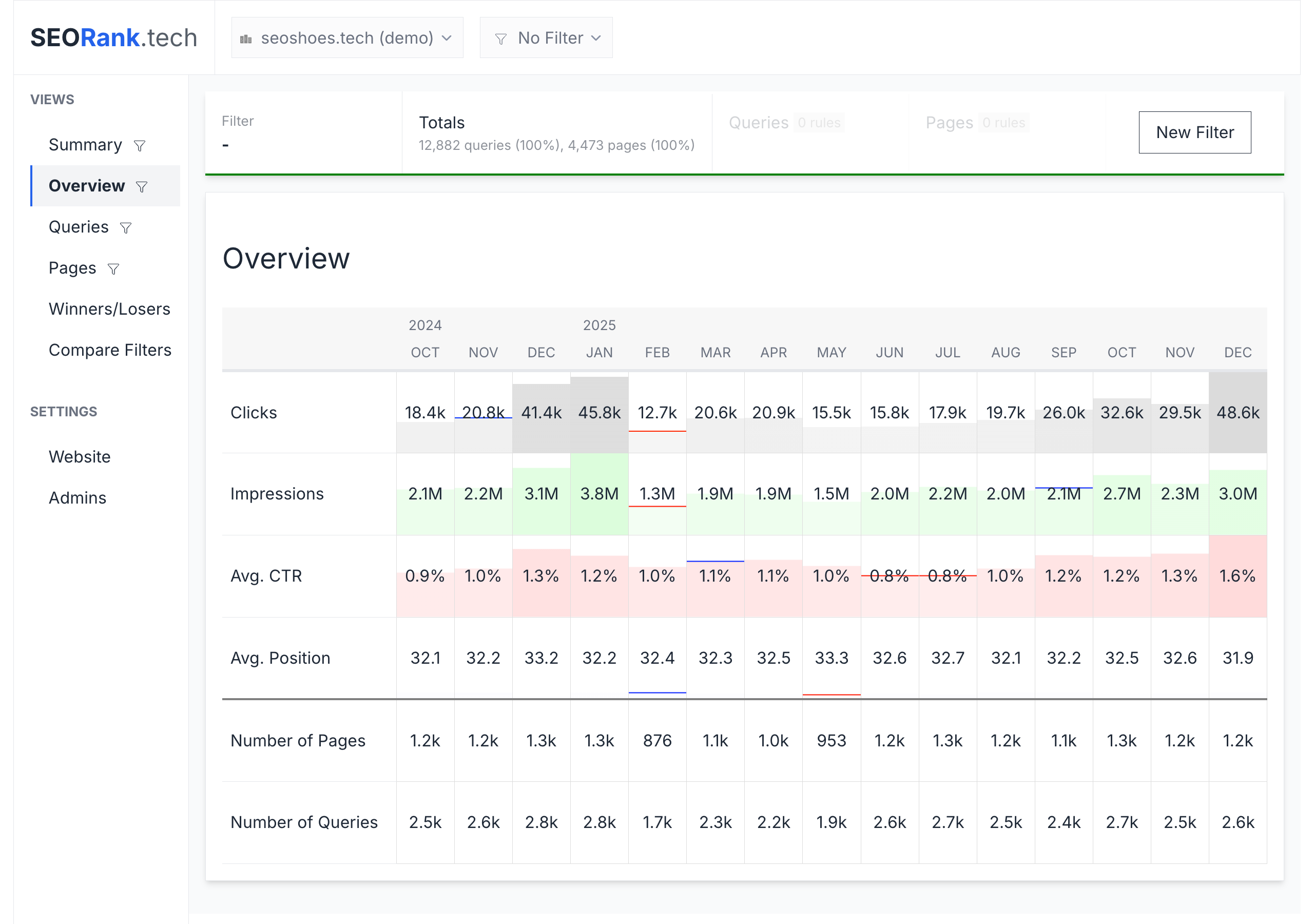Open the seoshoes.tech (demo) website dropdown

[347, 38]
